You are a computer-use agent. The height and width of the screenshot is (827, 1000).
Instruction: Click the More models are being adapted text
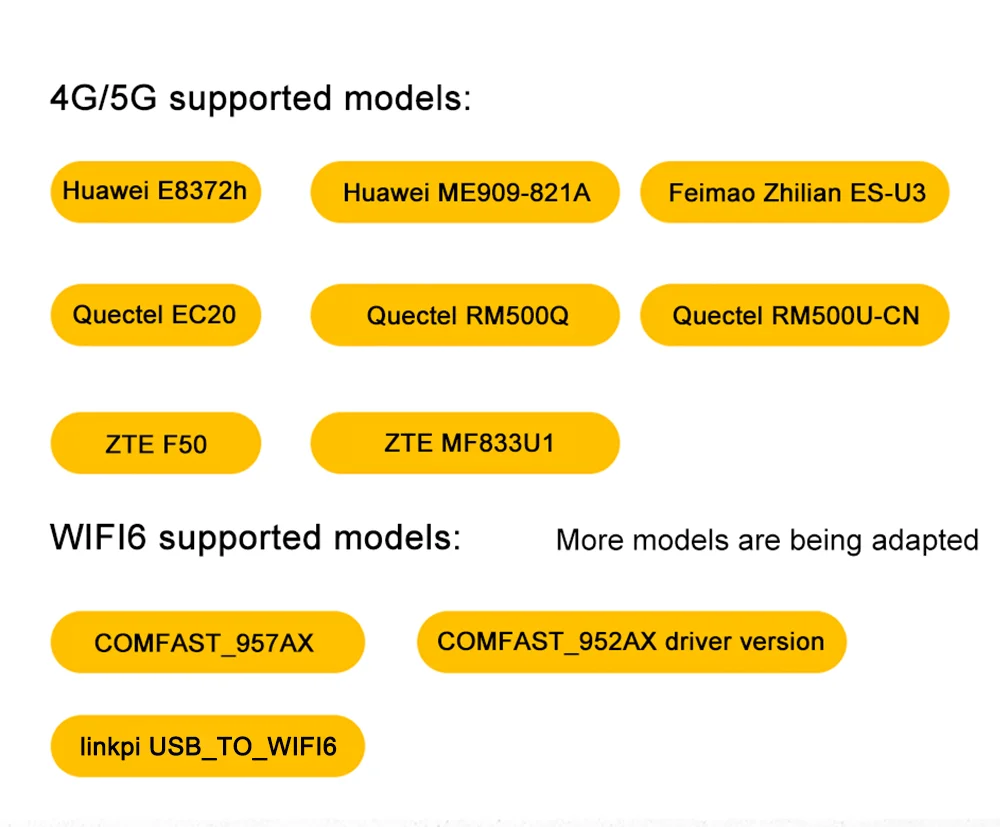(767, 540)
